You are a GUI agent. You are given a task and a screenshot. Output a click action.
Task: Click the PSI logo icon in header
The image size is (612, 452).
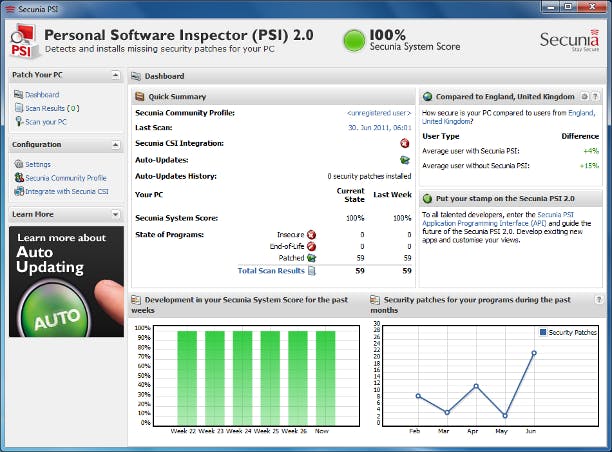pos(24,43)
